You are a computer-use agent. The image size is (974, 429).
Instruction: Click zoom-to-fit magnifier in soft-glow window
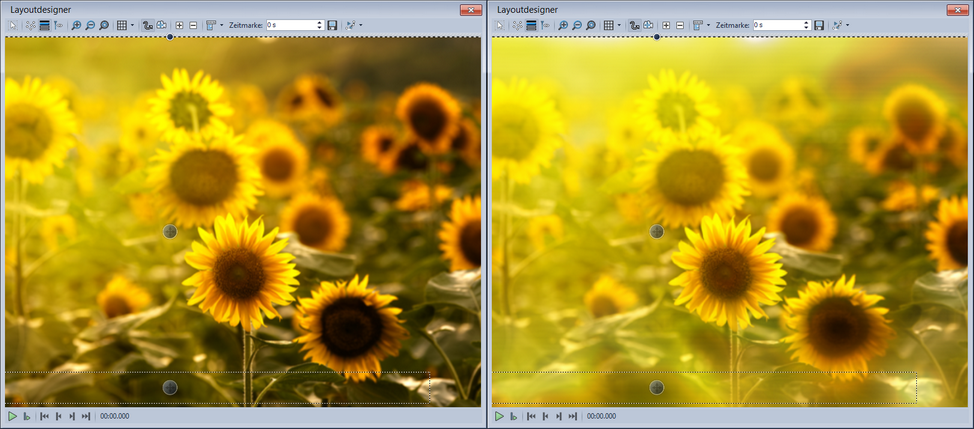coord(591,25)
